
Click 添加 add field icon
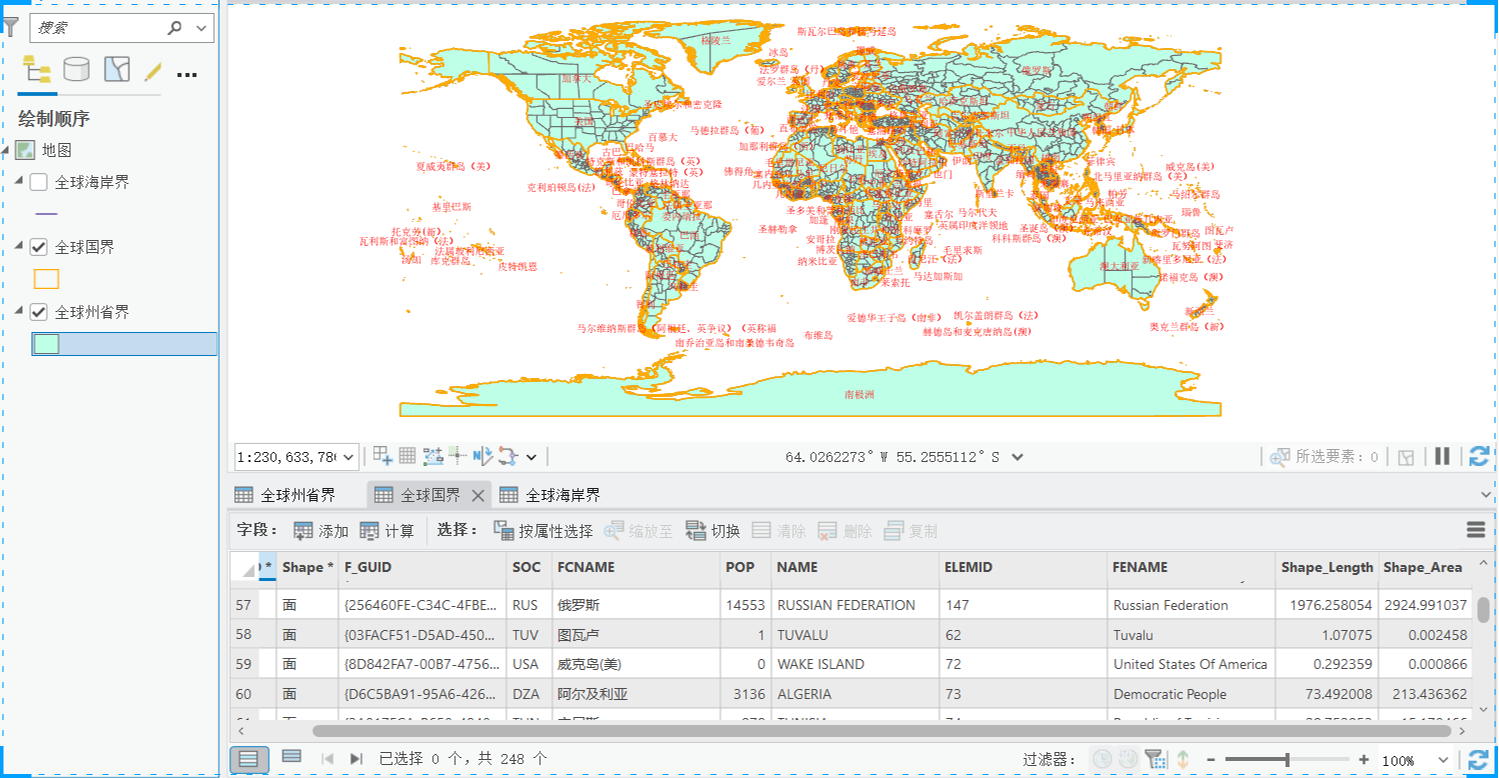coord(304,531)
